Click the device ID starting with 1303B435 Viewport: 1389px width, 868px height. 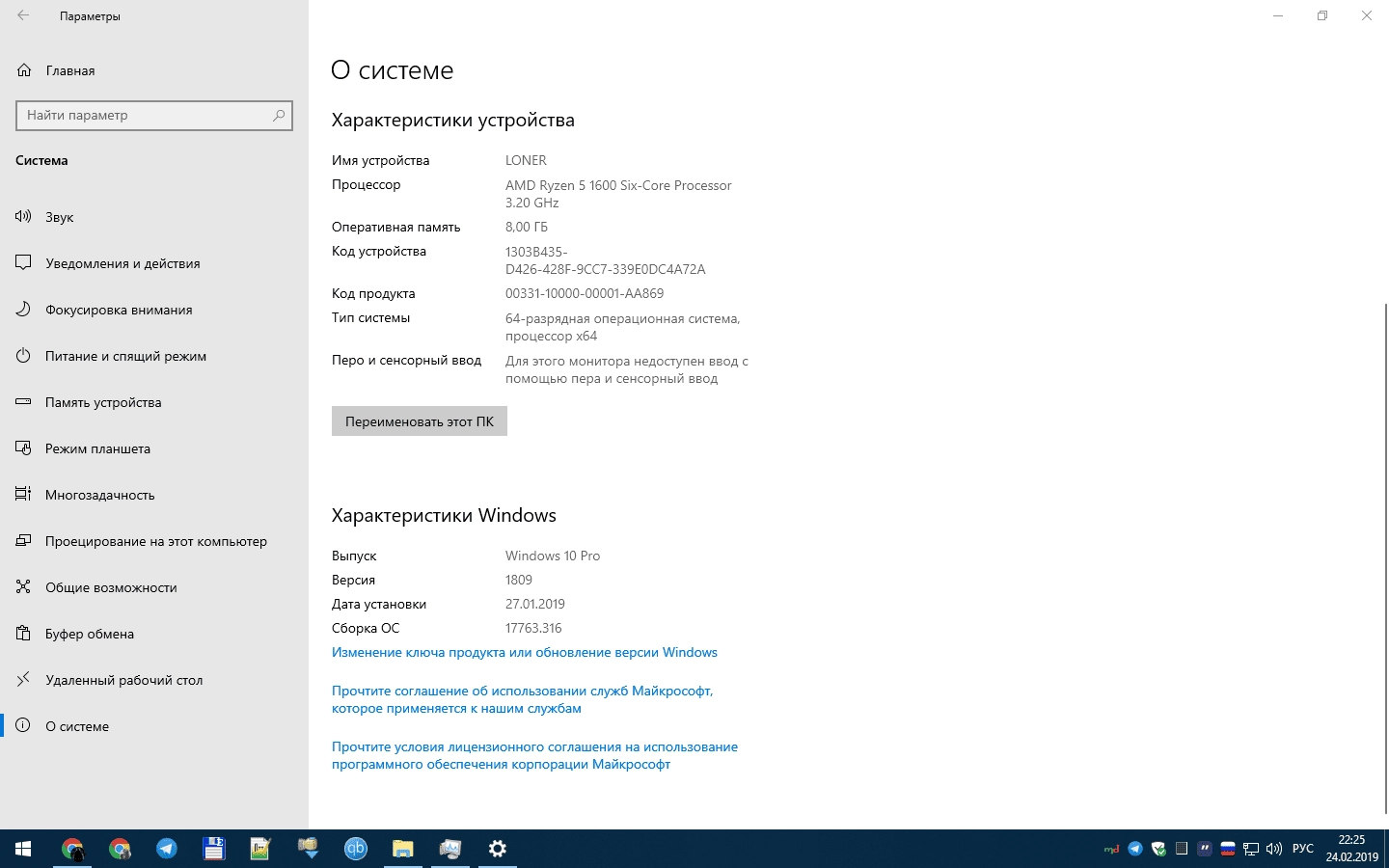tap(606, 260)
